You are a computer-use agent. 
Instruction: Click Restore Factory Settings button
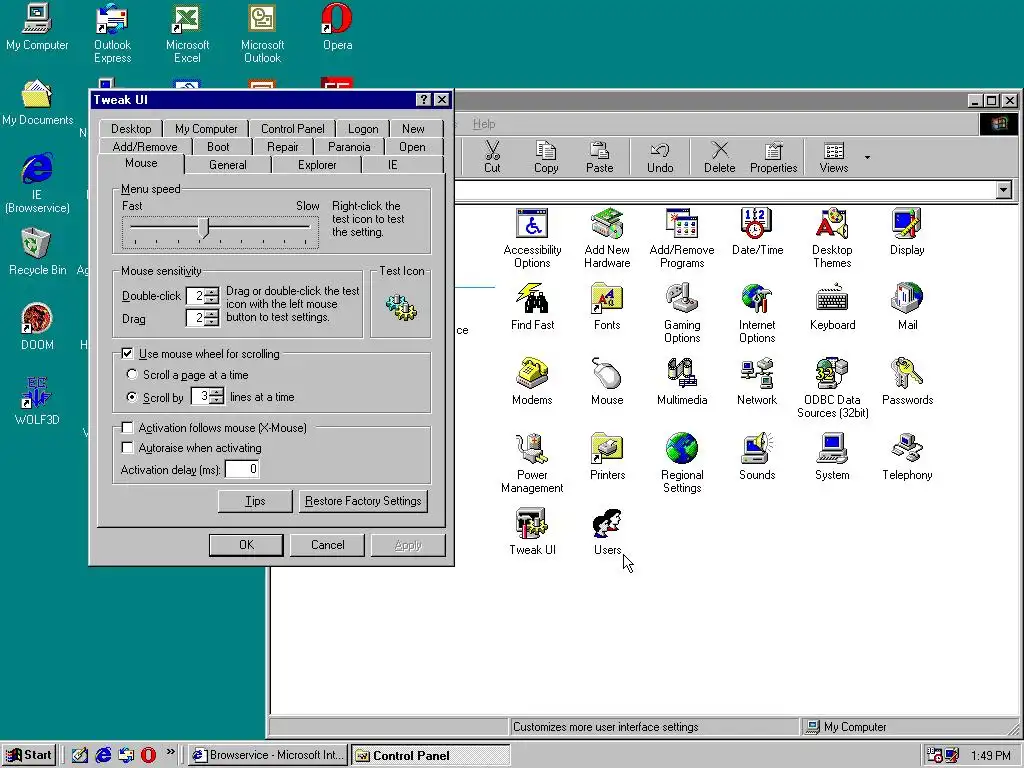(362, 501)
